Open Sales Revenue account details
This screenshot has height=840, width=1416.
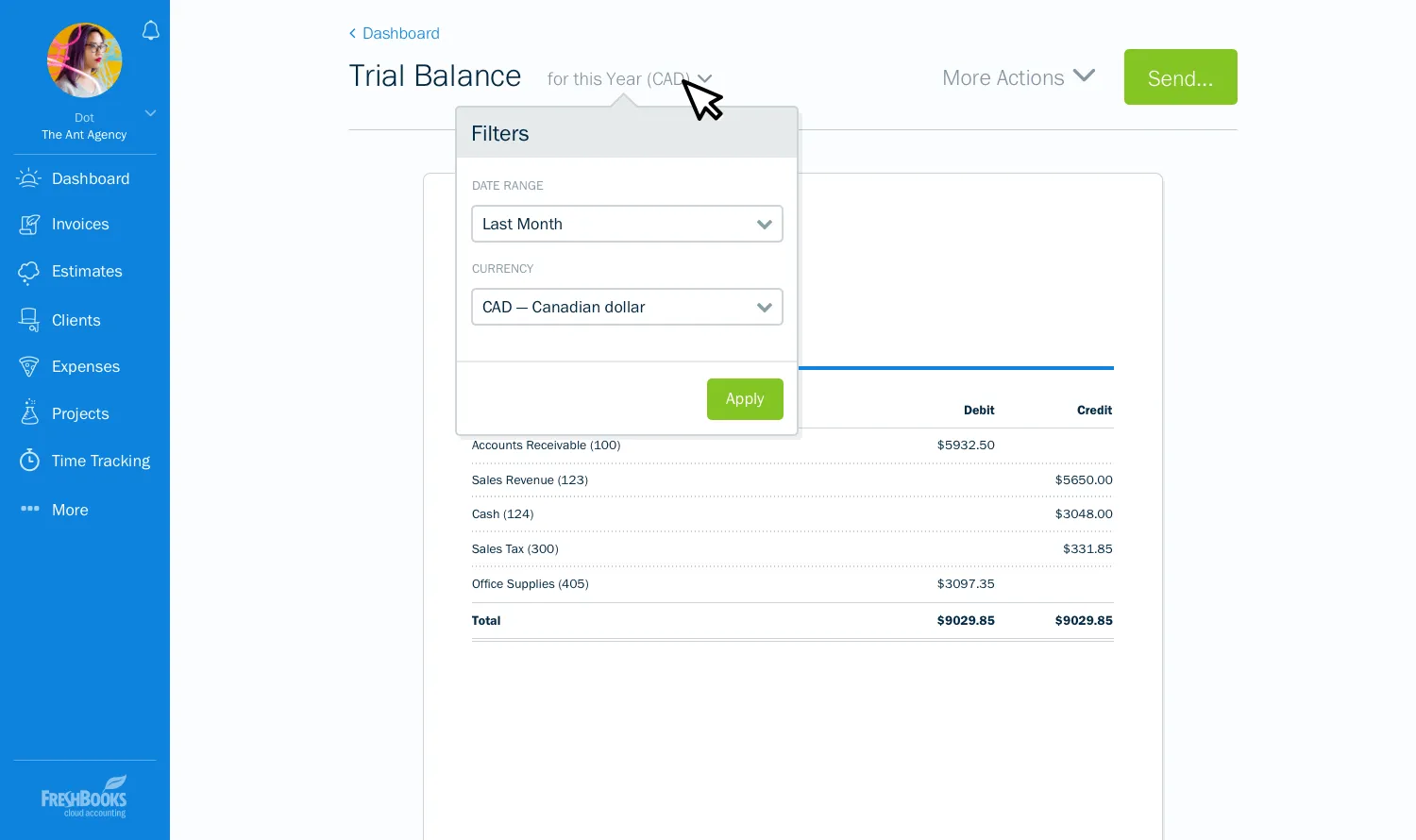[530, 479]
